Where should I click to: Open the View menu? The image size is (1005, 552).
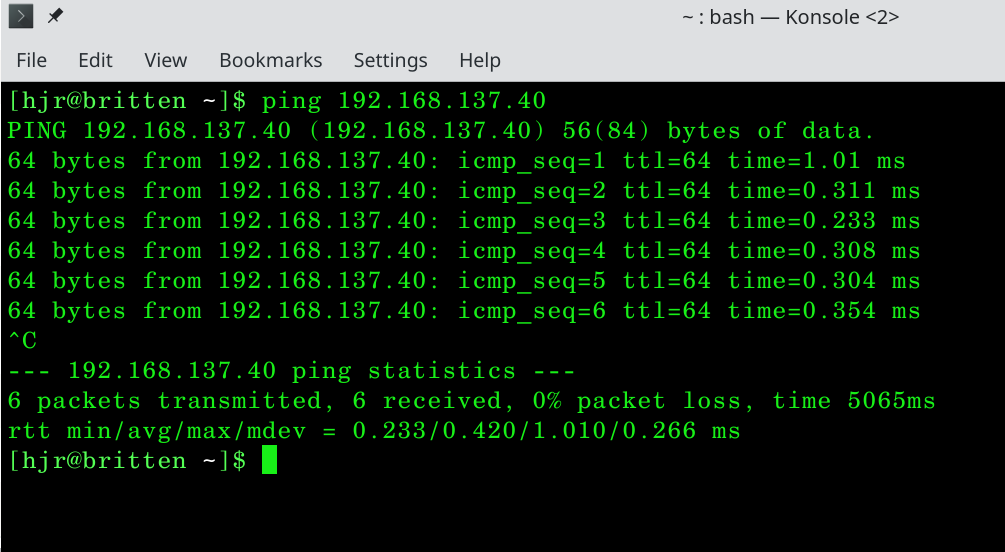(x=166, y=60)
